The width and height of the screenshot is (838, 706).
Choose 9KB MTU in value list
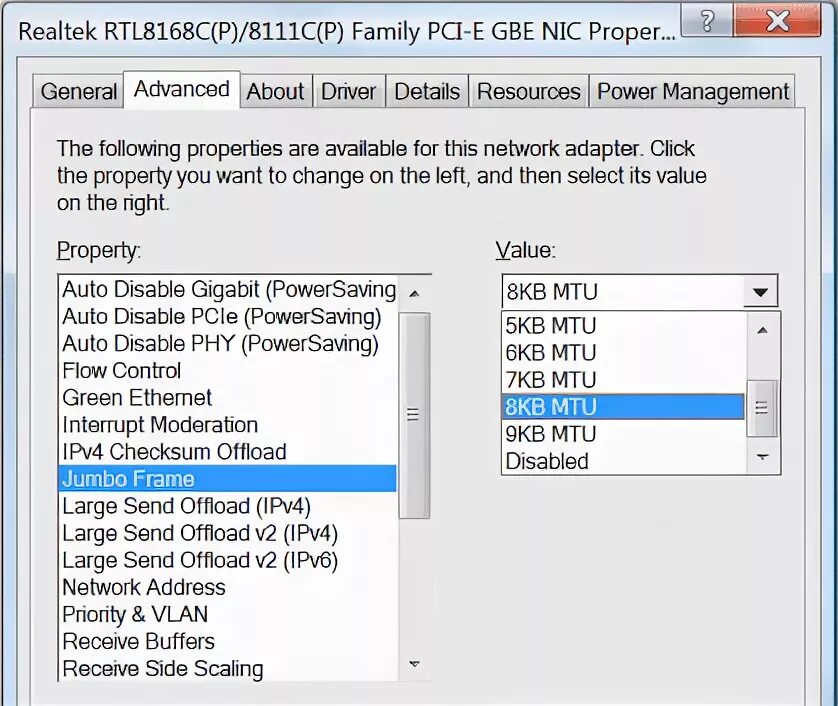tap(623, 434)
